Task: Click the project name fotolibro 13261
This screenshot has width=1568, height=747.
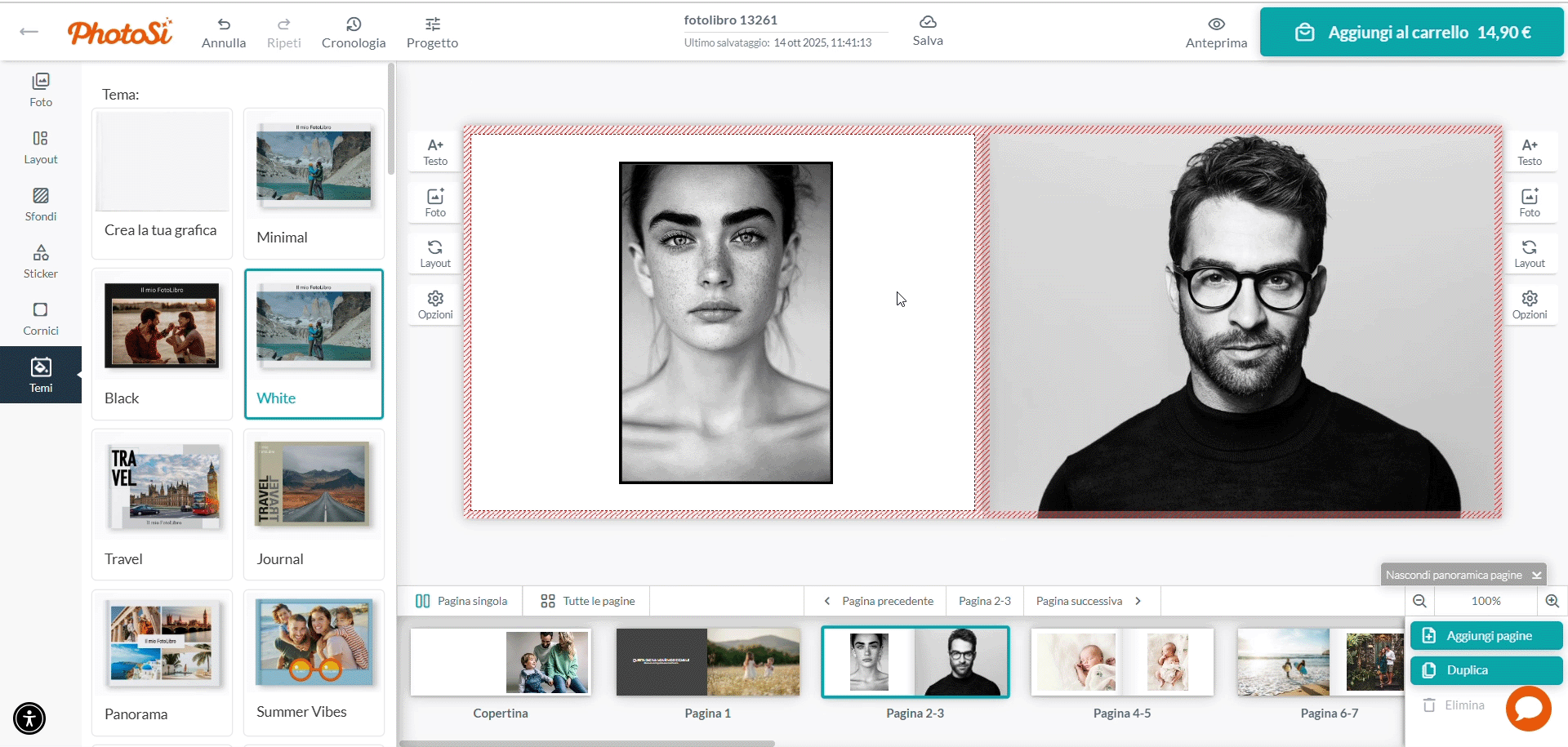Action: [731, 20]
